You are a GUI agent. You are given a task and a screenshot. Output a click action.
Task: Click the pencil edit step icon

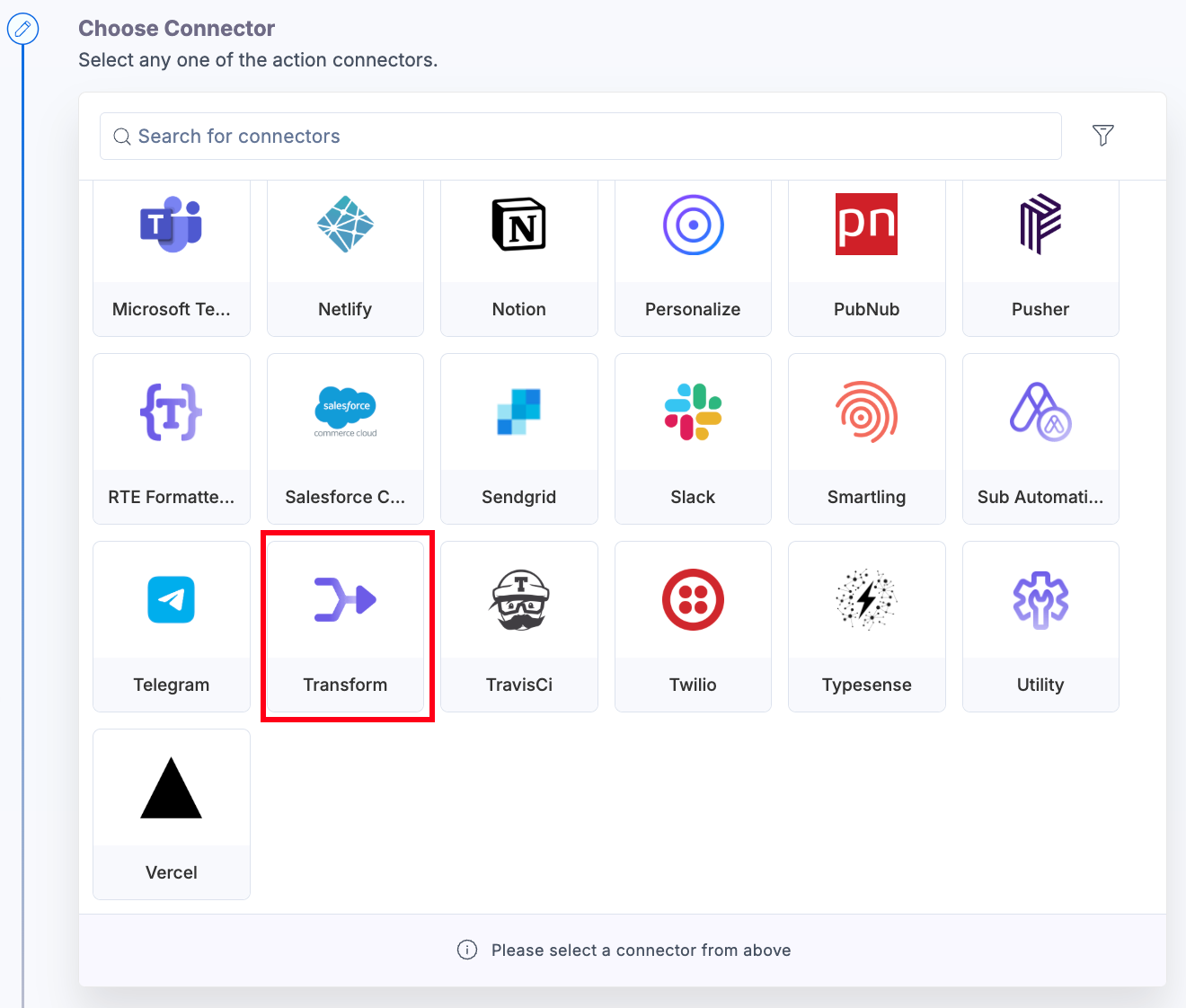coord(23,30)
